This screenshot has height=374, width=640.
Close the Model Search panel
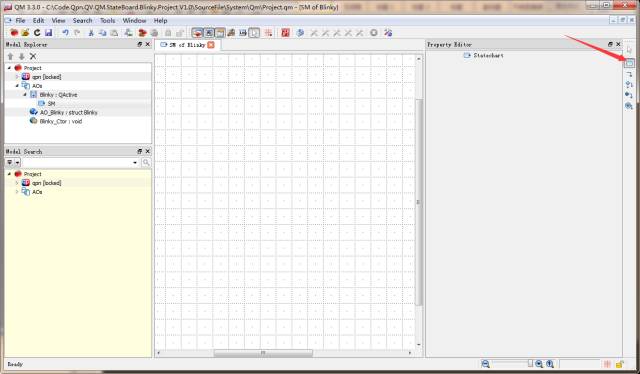click(x=148, y=151)
